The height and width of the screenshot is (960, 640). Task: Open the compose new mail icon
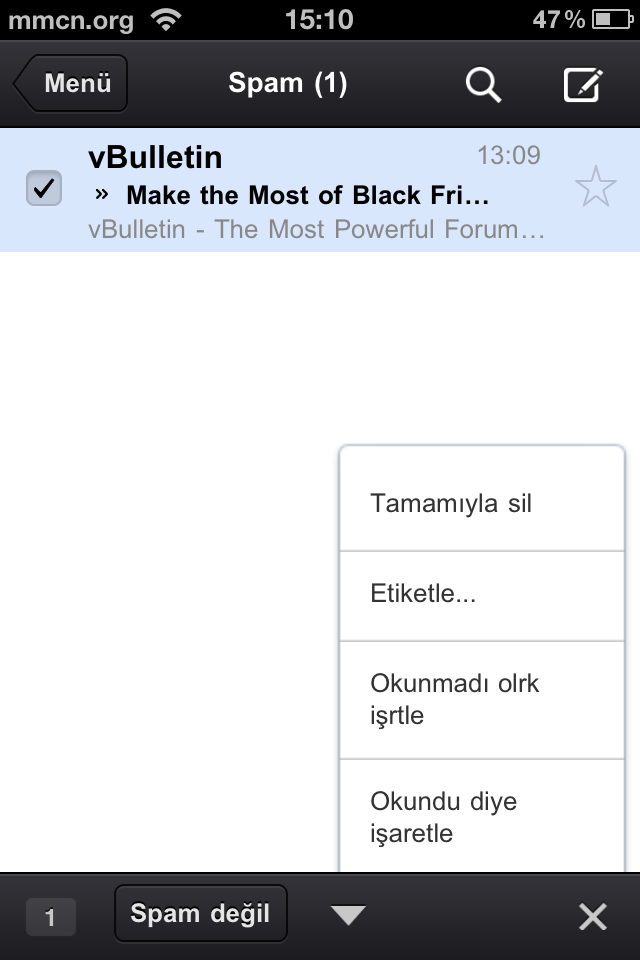click(583, 85)
